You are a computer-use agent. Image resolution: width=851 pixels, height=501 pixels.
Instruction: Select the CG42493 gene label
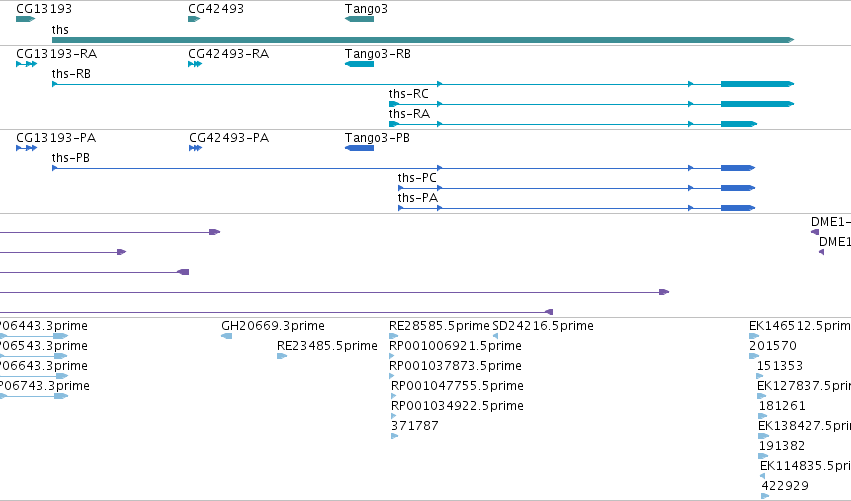point(216,9)
